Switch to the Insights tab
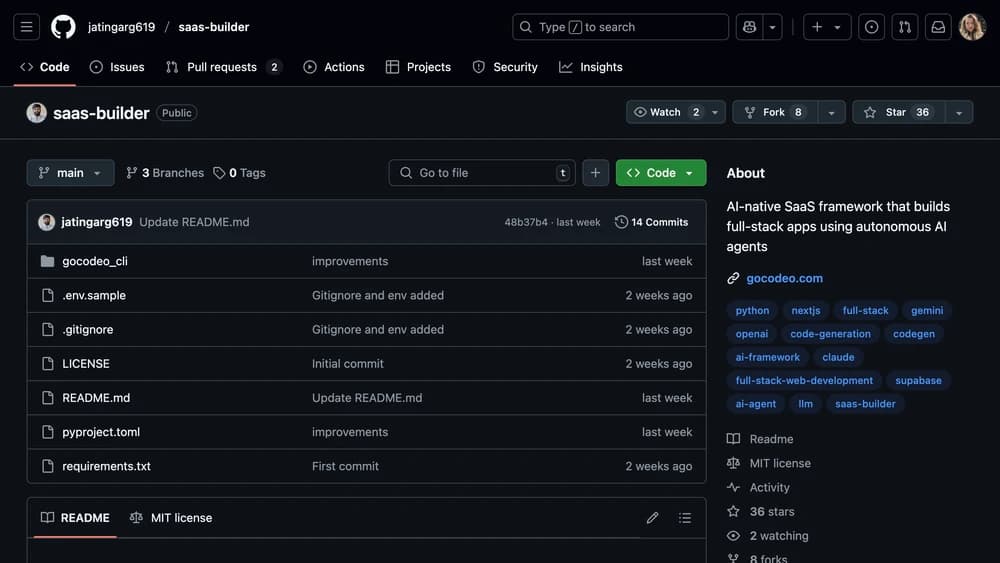 pos(591,67)
